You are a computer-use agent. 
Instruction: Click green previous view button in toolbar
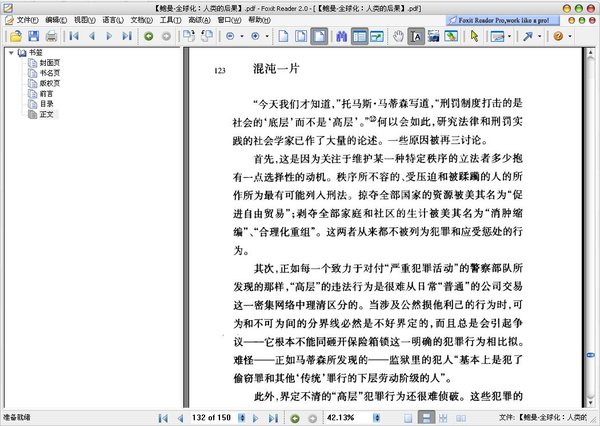pyautogui.click(x=148, y=36)
